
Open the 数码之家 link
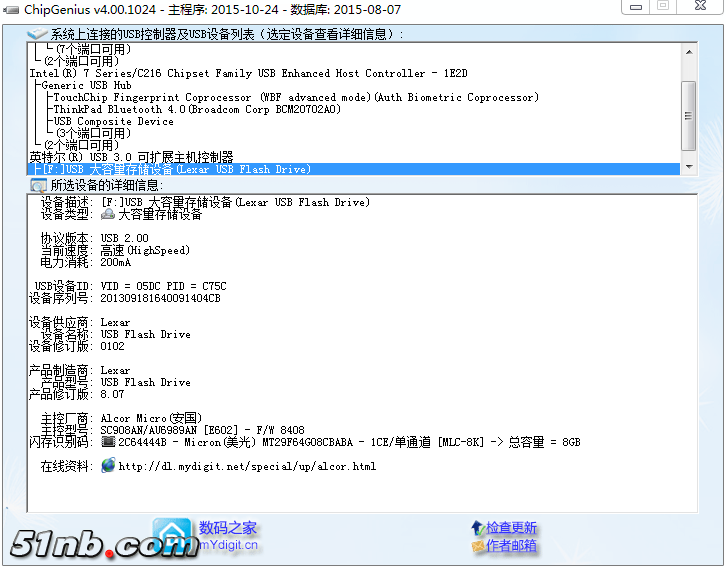click(x=227, y=527)
